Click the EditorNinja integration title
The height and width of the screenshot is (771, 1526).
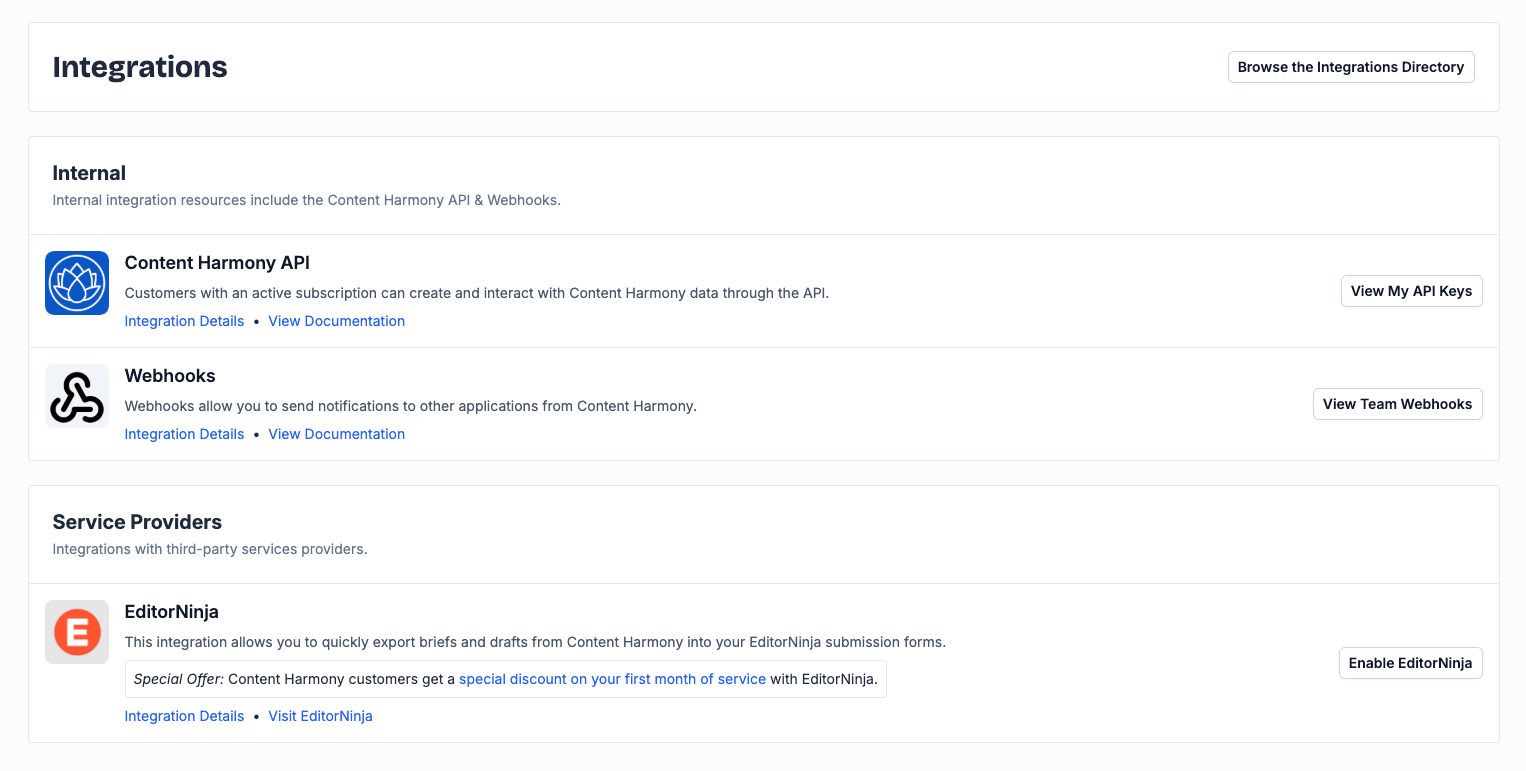click(x=171, y=612)
